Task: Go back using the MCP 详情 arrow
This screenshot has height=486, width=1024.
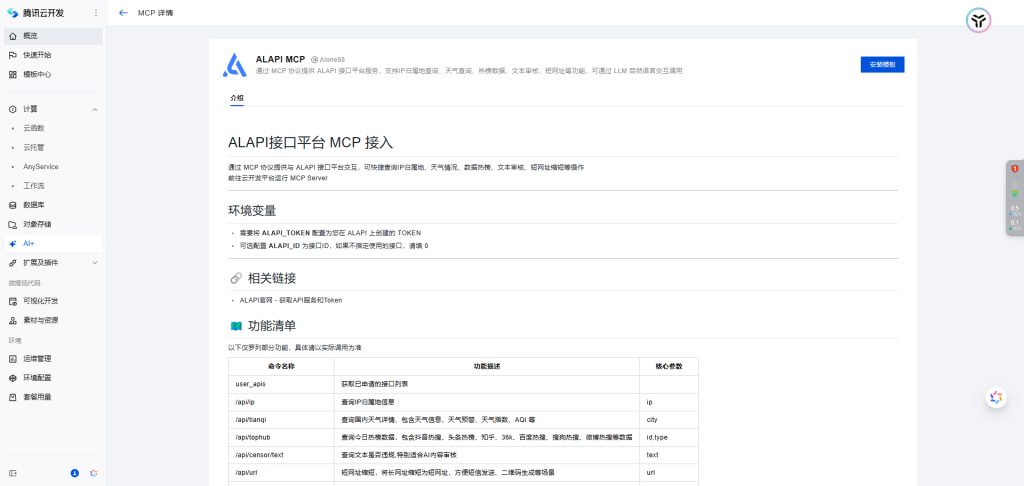Action: click(x=123, y=13)
